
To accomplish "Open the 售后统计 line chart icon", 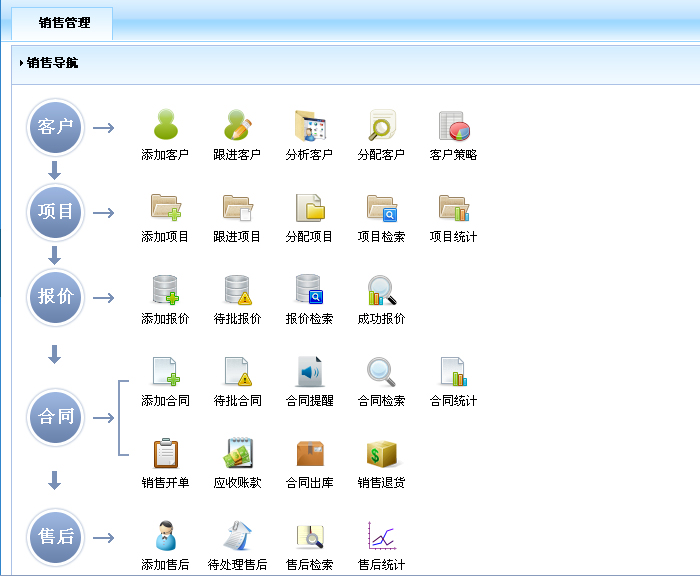I will click(381, 536).
